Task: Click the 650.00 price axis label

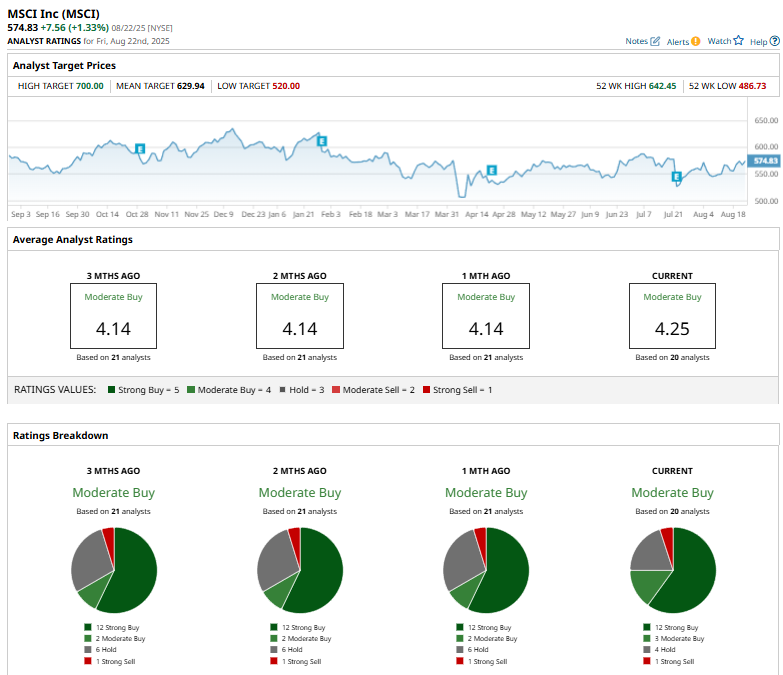Action: (766, 120)
